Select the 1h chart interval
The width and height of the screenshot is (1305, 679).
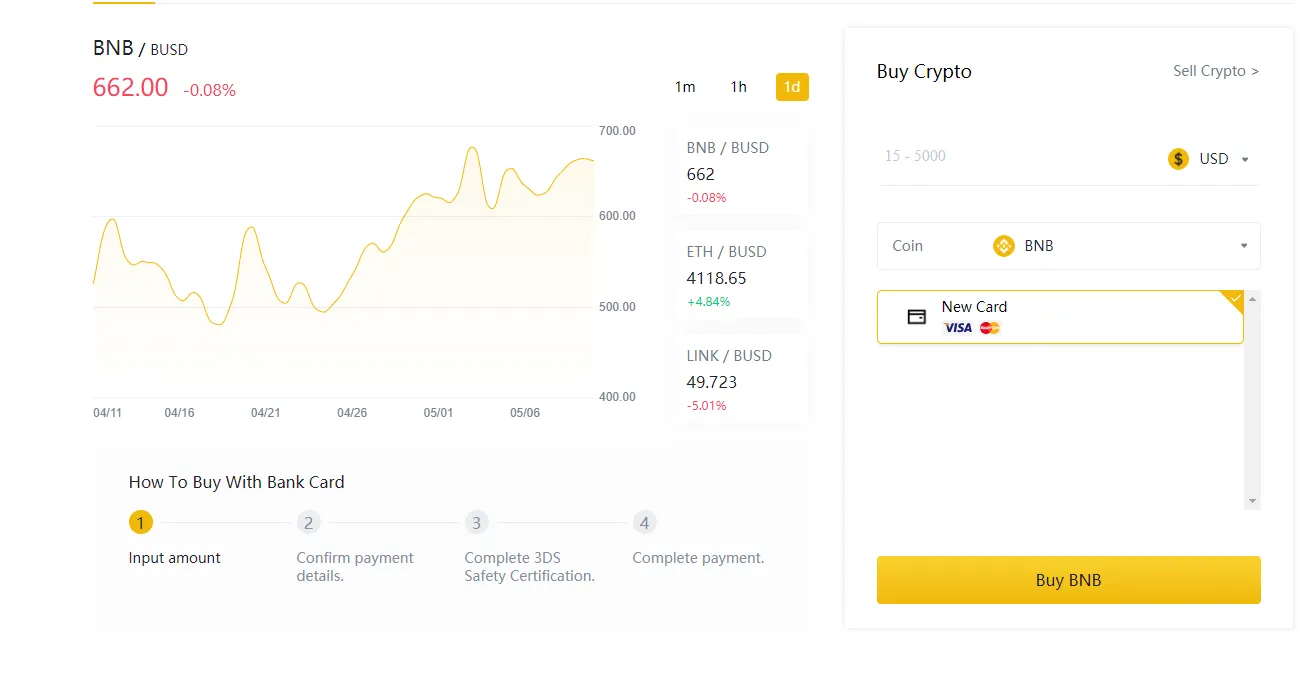click(738, 87)
